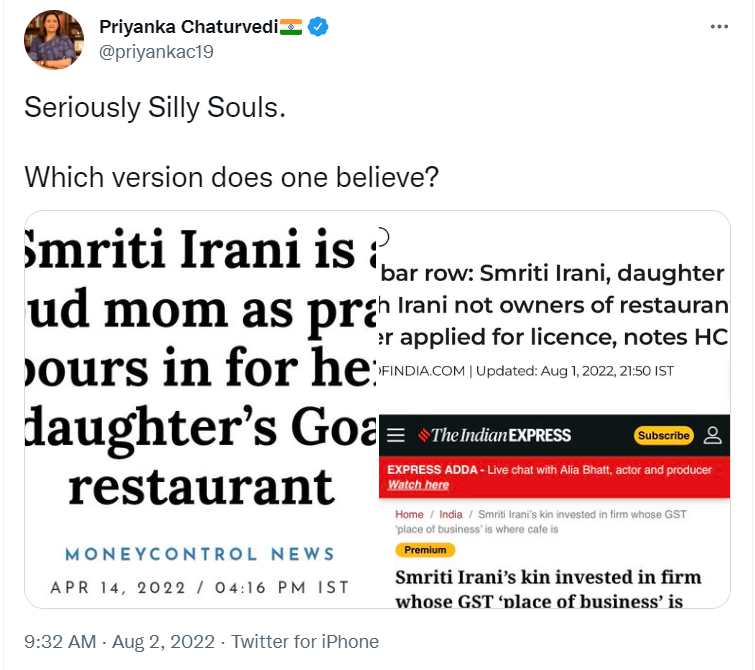Open the tweet's three-dot more options
755x670 pixels.
pyautogui.click(x=718, y=27)
